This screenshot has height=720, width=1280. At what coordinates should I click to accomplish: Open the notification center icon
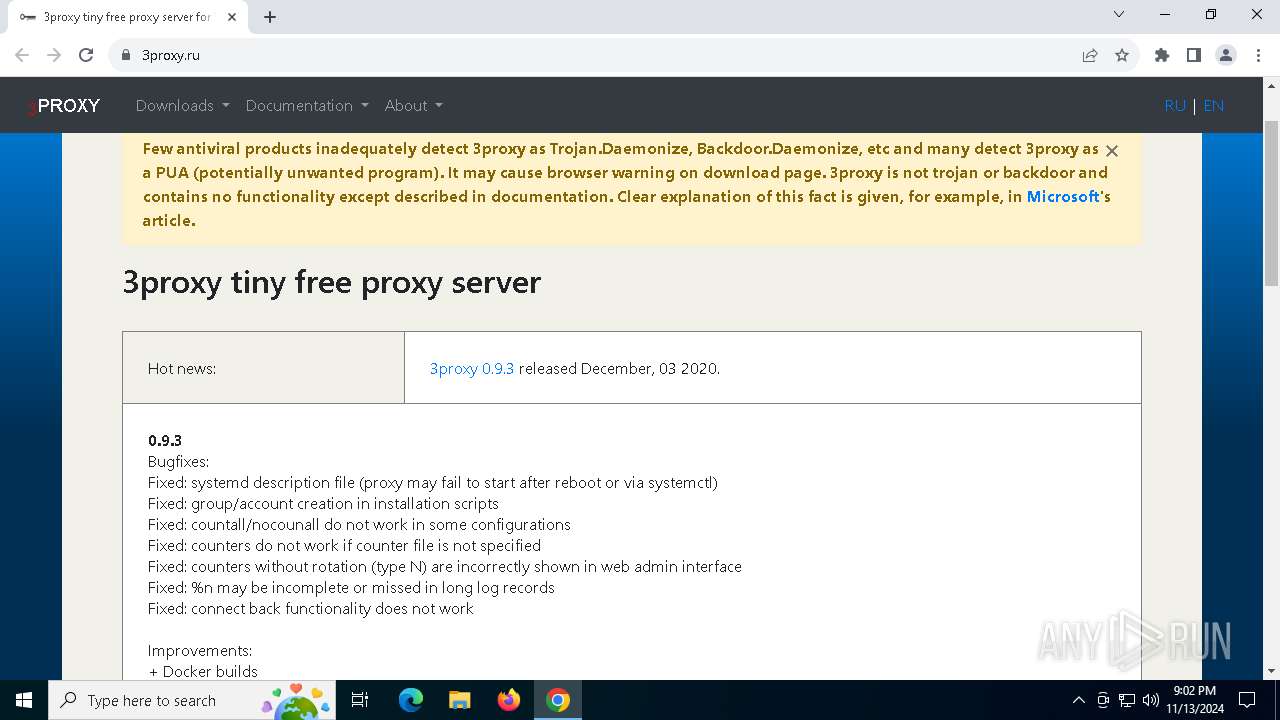(1247, 700)
